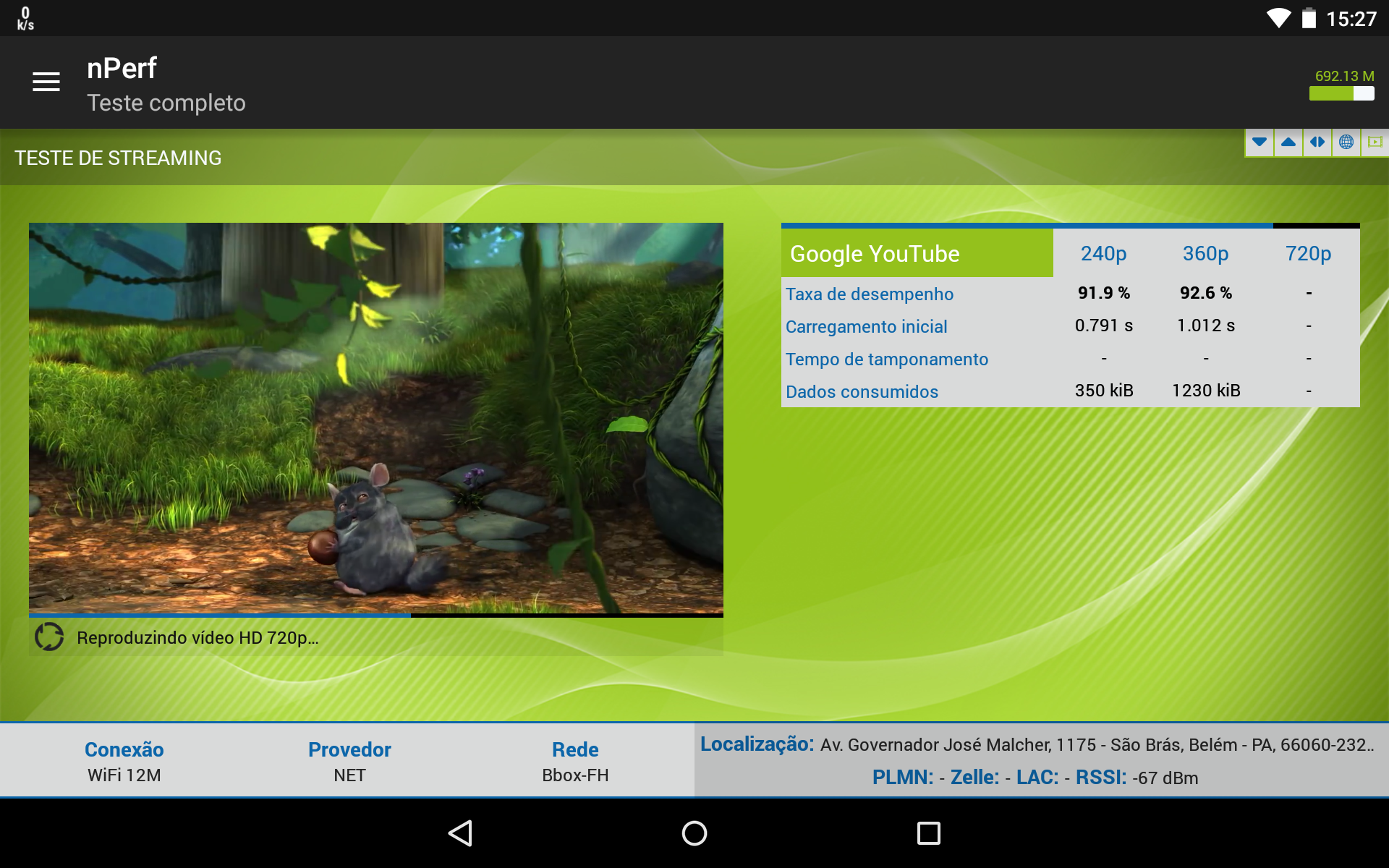Select the 720p column header
The width and height of the screenshot is (1389, 868).
pos(1308,254)
